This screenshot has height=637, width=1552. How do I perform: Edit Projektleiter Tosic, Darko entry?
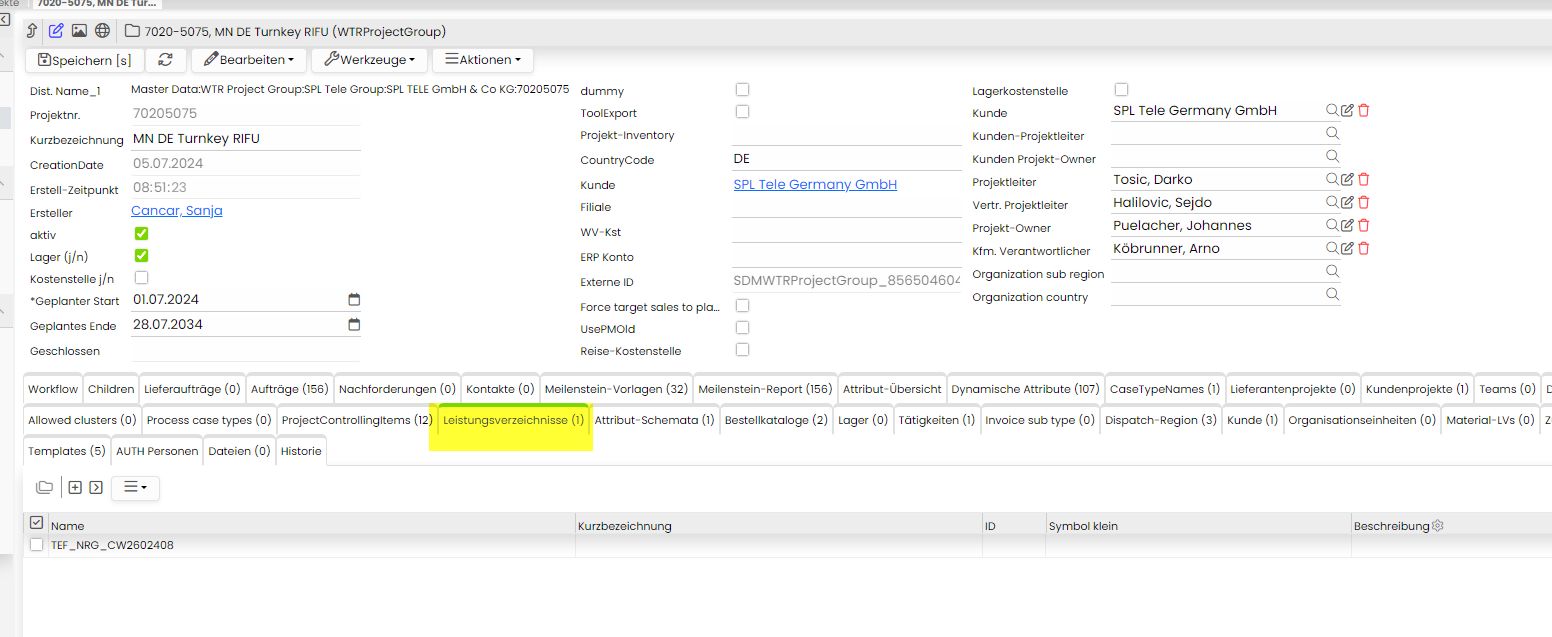click(1347, 179)
